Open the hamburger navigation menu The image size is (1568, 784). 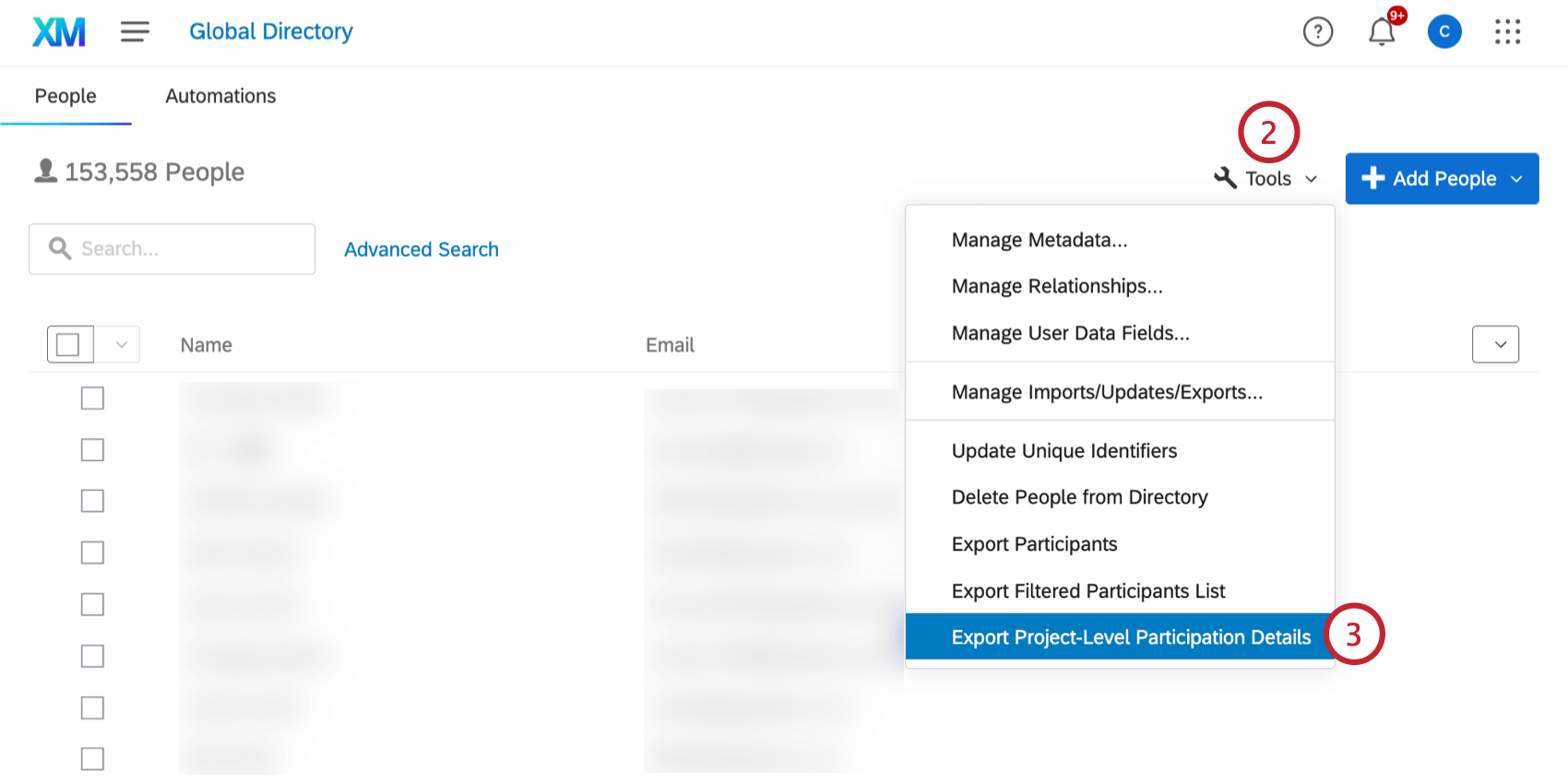135,32
